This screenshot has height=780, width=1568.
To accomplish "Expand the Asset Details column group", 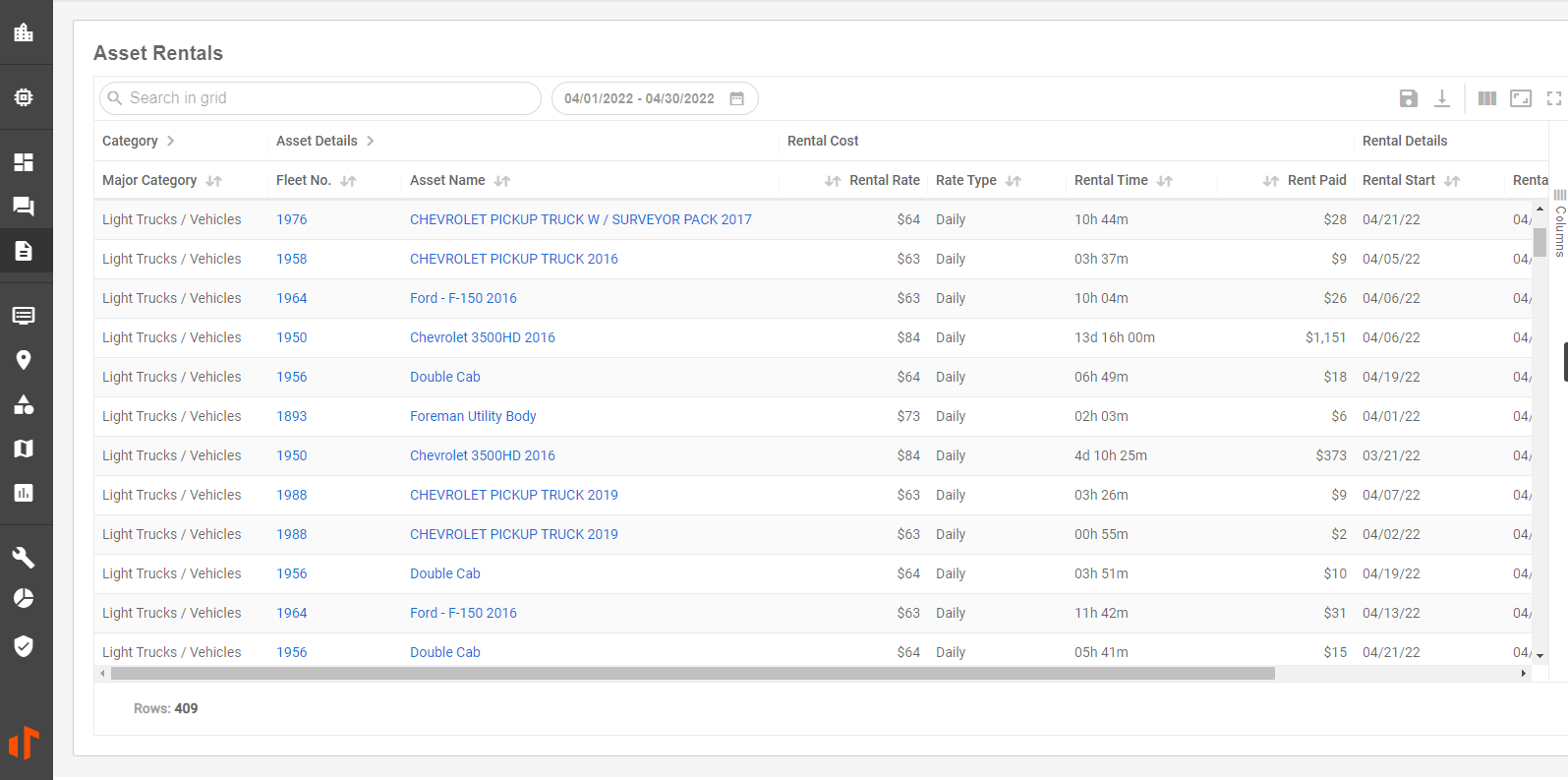I will (370, 141).
